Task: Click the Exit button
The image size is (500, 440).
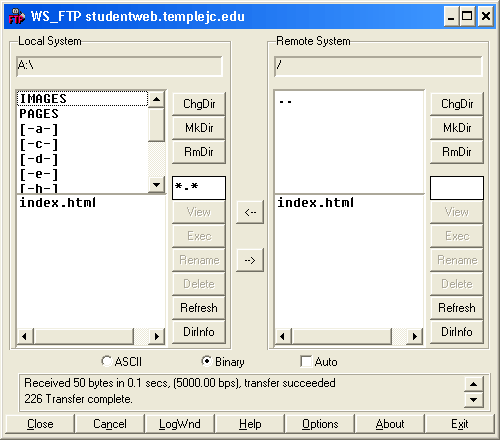Action: click(460, 424)
